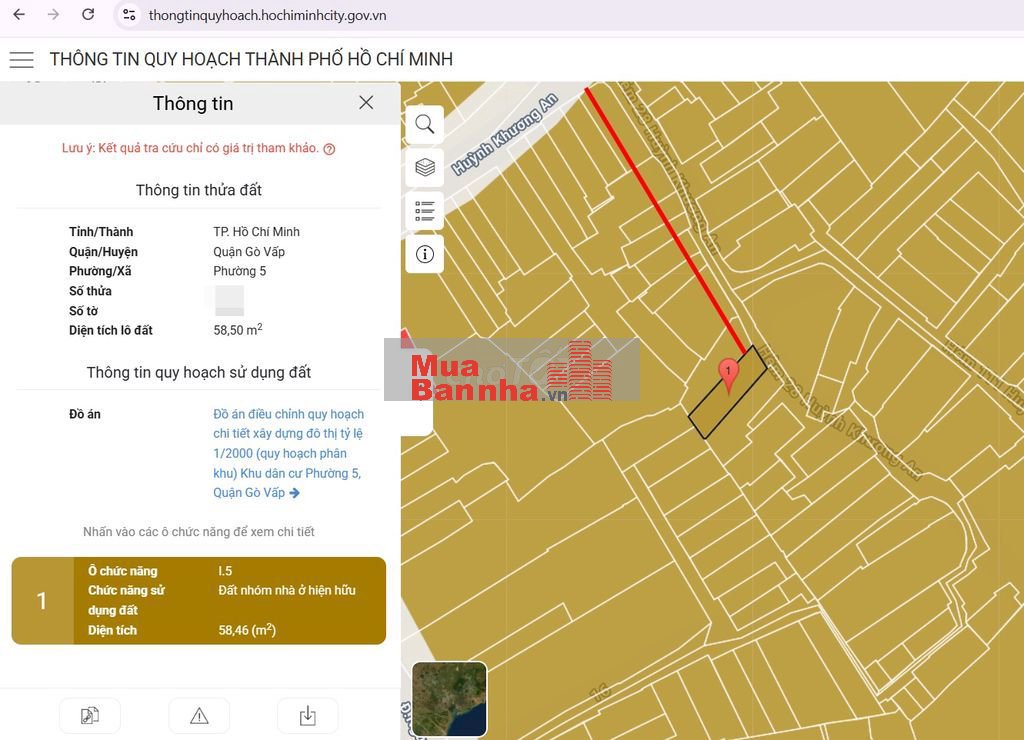Open the Đồ án điều chỉnh quy hoạch link
The height and width of the screenshot is (740, 1024).
coord(288,453)
